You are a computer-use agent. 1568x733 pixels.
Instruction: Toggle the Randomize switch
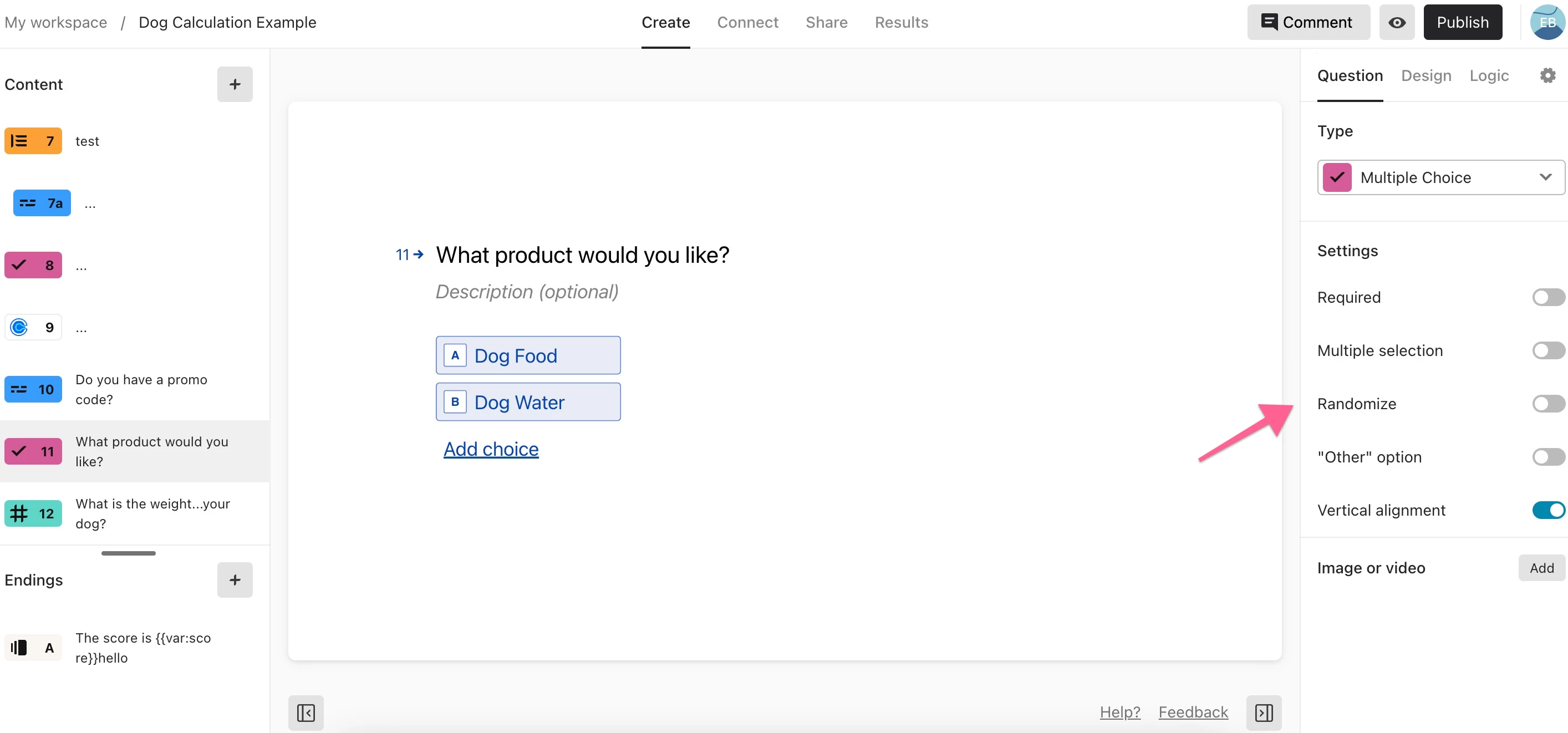point(1547,404)
